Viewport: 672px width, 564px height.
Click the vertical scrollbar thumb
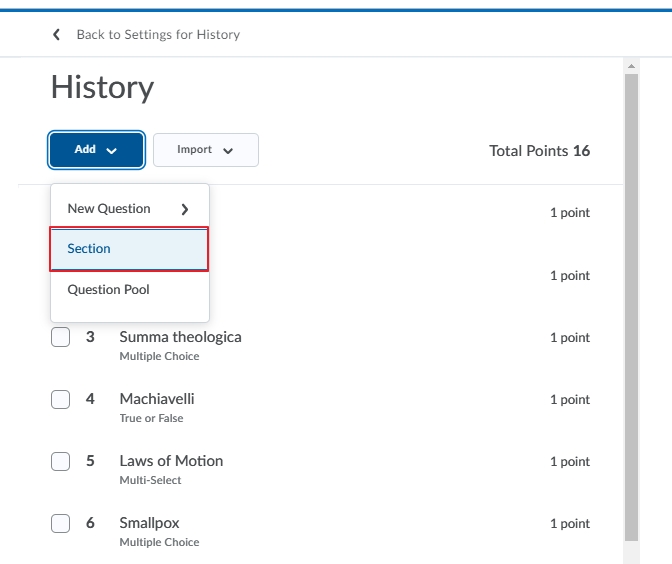pos(631,307)
